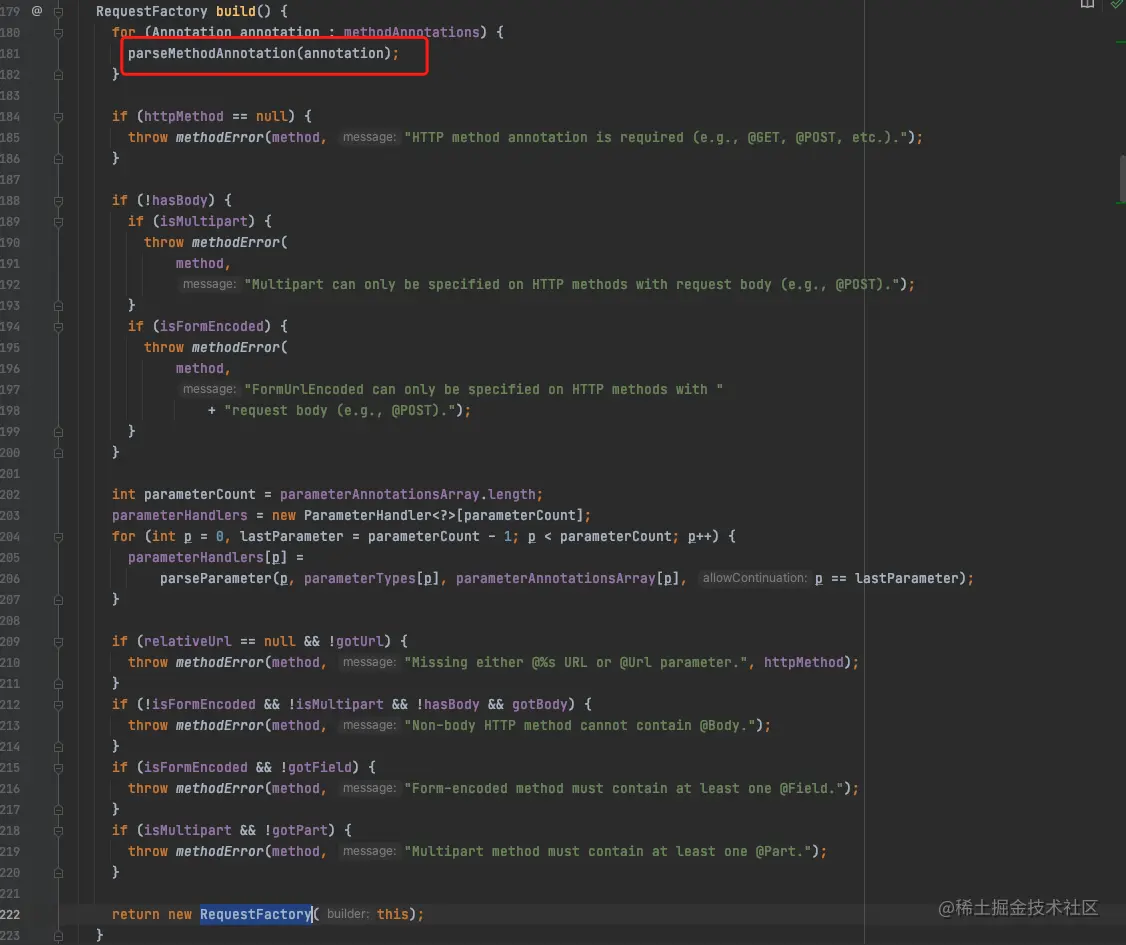This screenshot has height=945, width=1126.
Task: Click the "Multipart can only be specified" string
Action: click(x=572, y=284)
